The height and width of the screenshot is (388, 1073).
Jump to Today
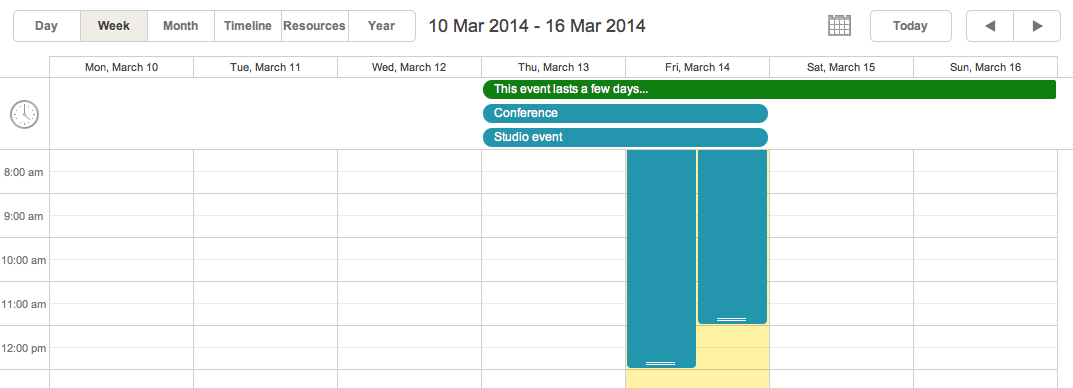click(x=910, y=26)
